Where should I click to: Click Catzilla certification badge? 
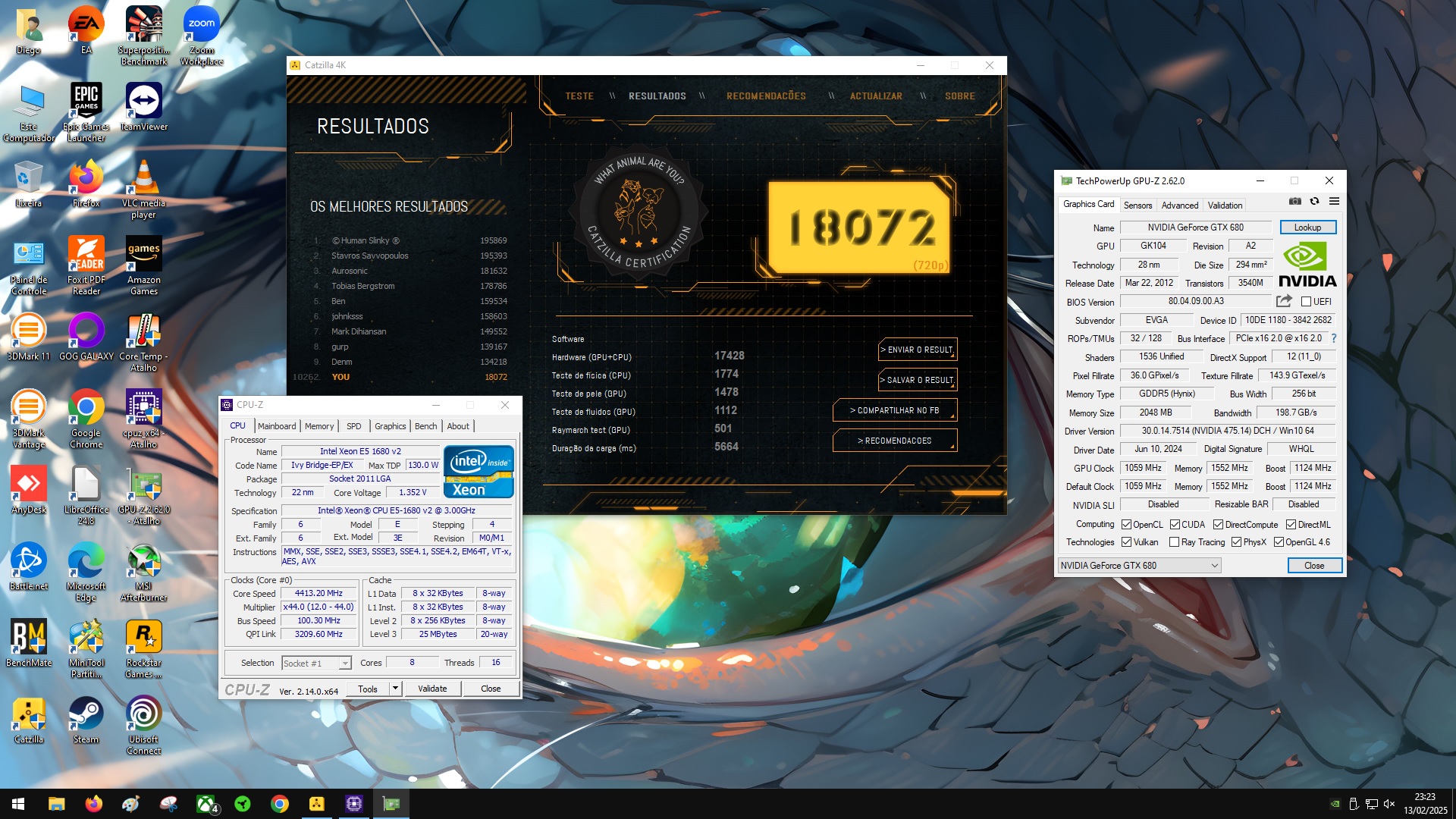click(639, 212)
